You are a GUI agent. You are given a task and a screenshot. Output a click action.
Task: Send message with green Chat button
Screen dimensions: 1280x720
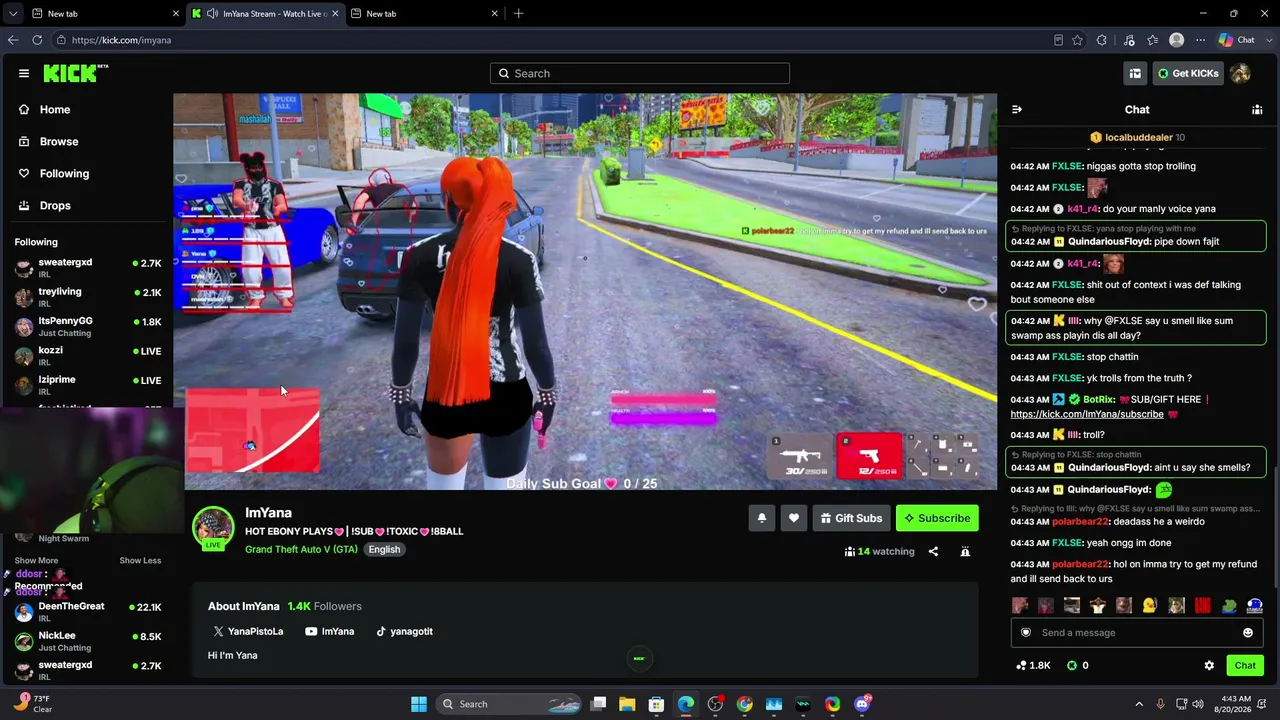[x=1245, y=666]
